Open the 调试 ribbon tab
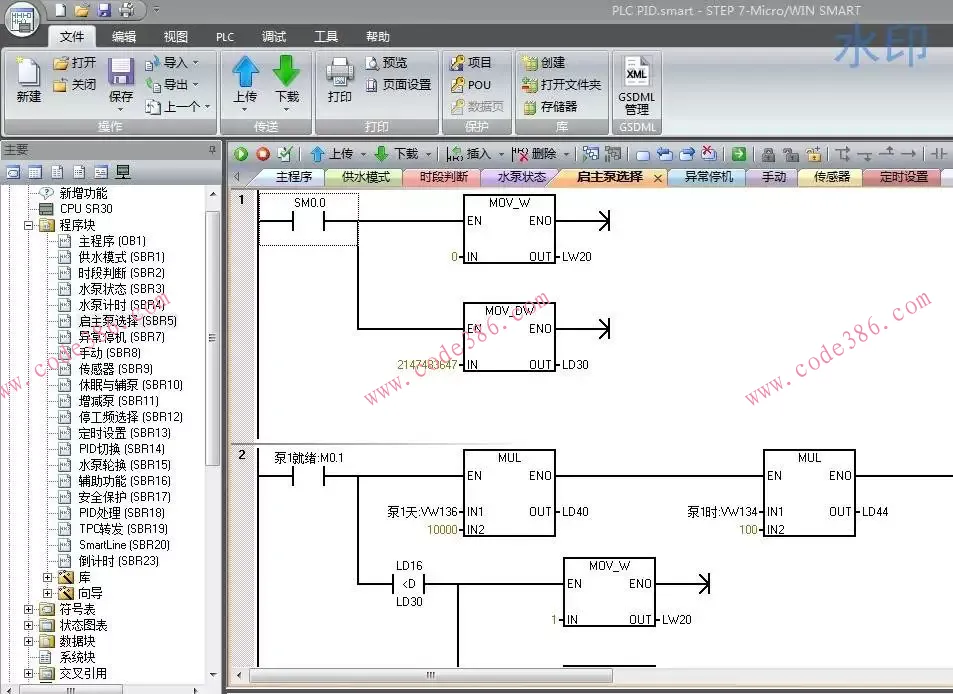This screenshot has width=953, height=694. pos(273,37)
